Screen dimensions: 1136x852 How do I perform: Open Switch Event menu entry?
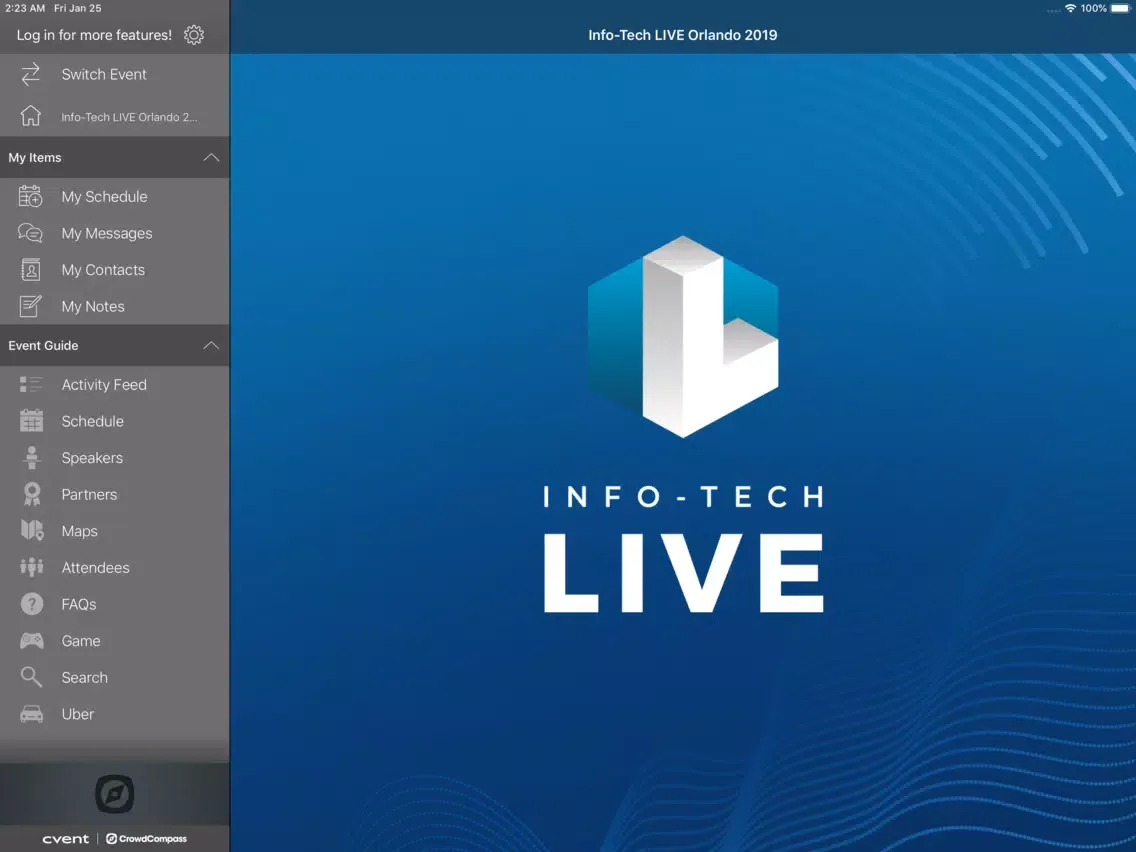click(x=114, y=75)
